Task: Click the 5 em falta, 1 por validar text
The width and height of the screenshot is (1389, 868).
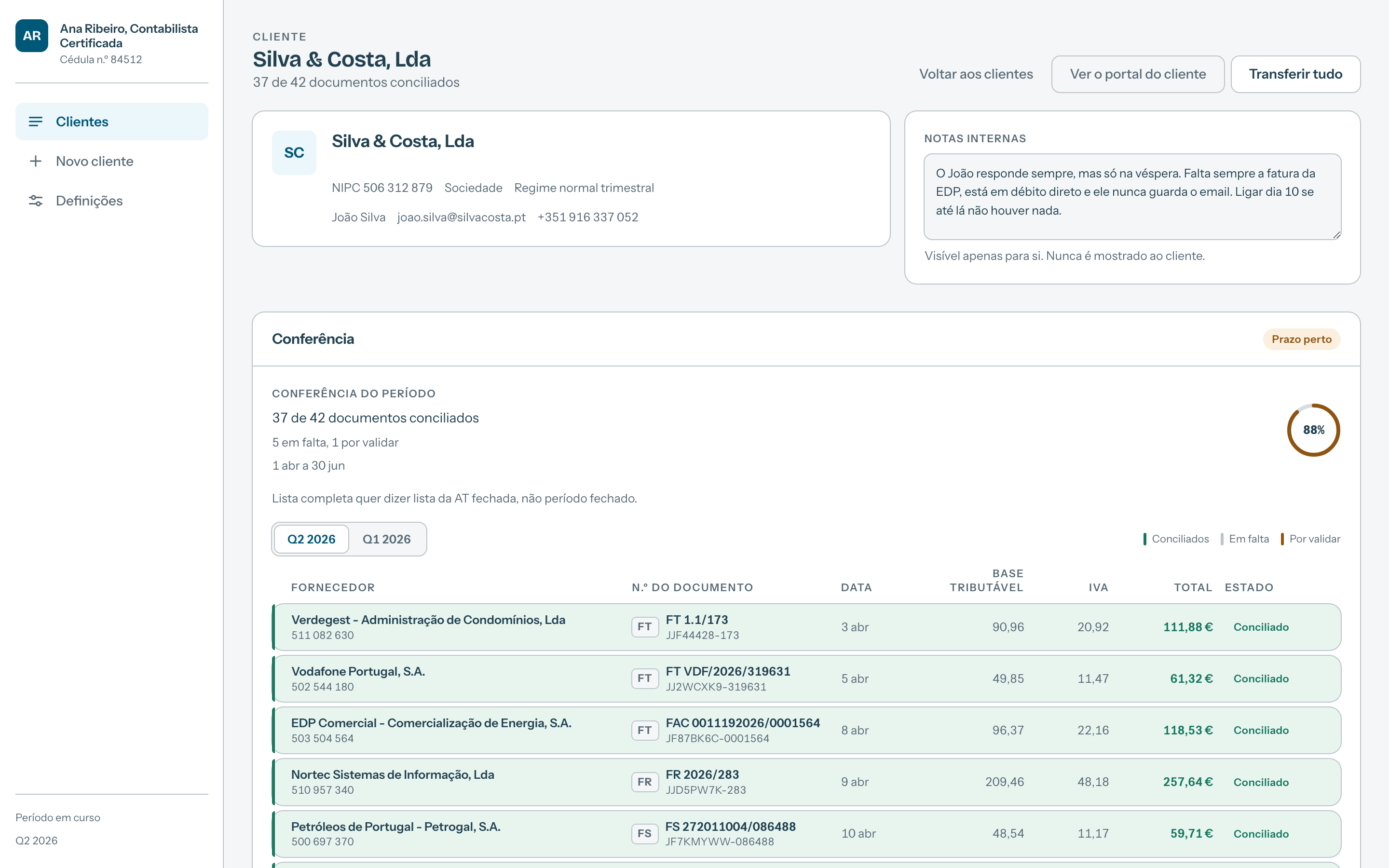Action: click(x=335, y=443)
